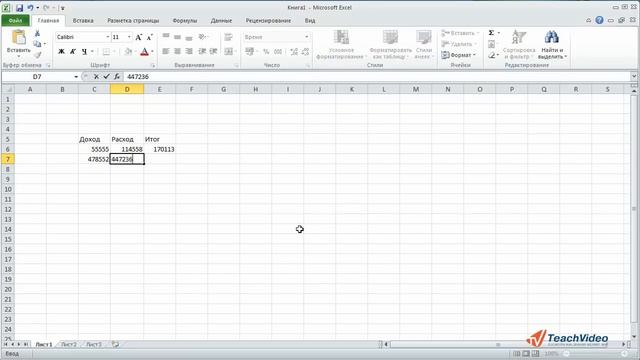Open the Файл tab
The height and width of the screenshot is (360, 640).
tap(15, 20)
